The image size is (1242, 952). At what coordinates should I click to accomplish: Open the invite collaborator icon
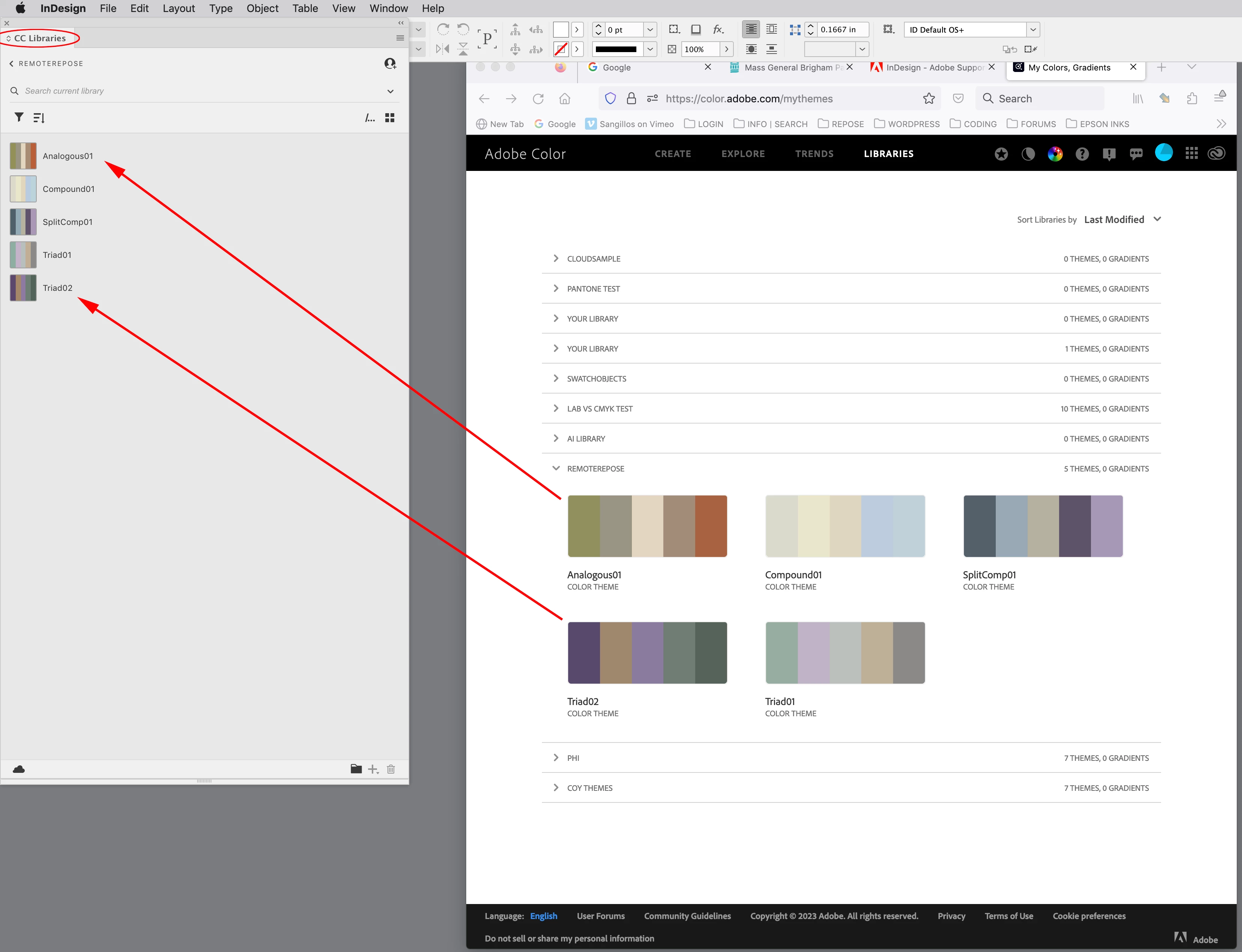390,63
